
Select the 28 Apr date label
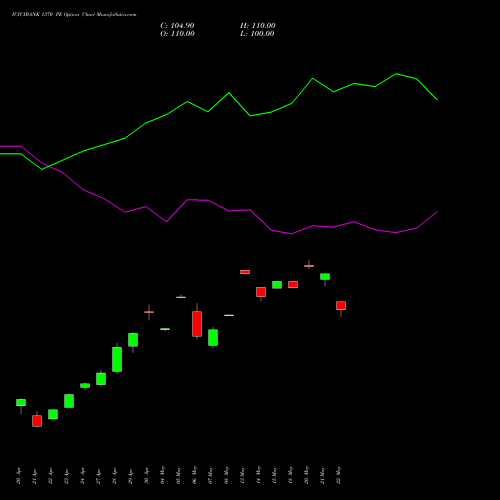pyautogui.click(x=115, y=476)
